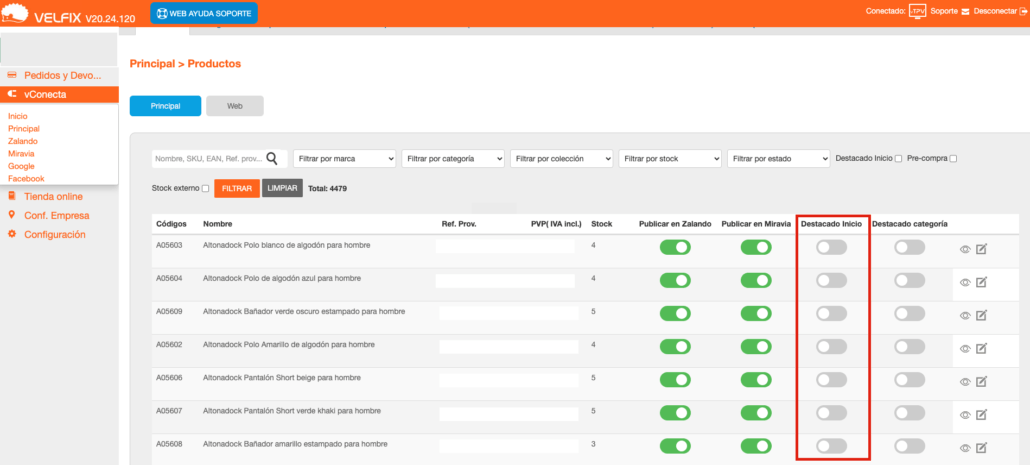The image size is (1030, 465).
Task: Check the Stock externo checkbox
Action: click(x=205, y=188)
